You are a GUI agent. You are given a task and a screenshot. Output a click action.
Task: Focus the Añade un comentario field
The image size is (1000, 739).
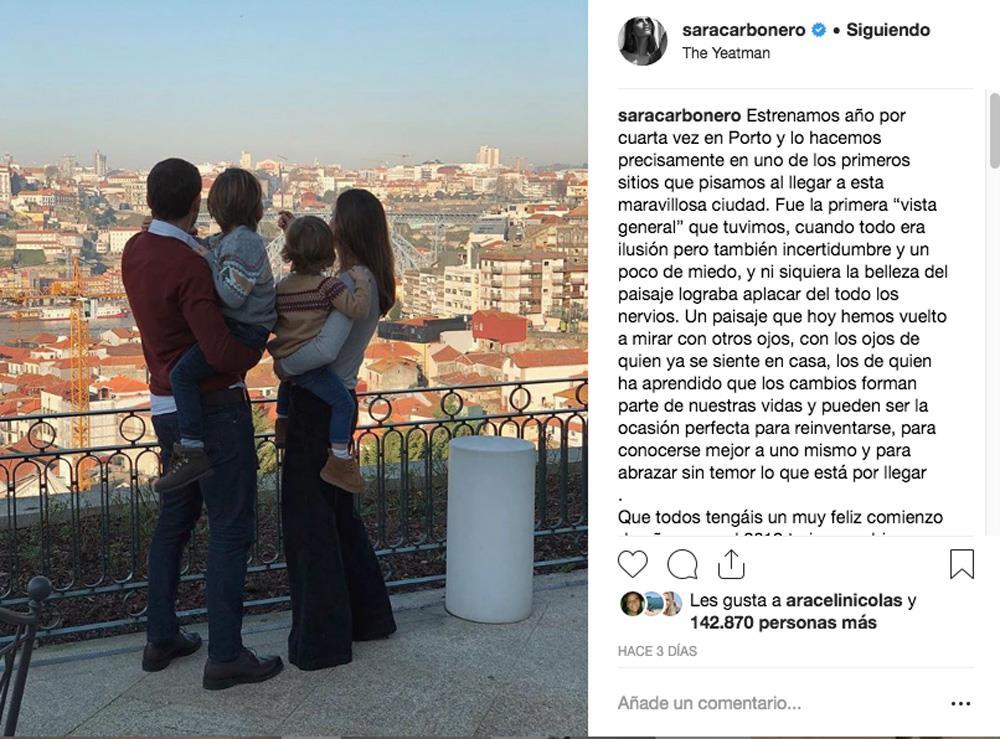778,703
